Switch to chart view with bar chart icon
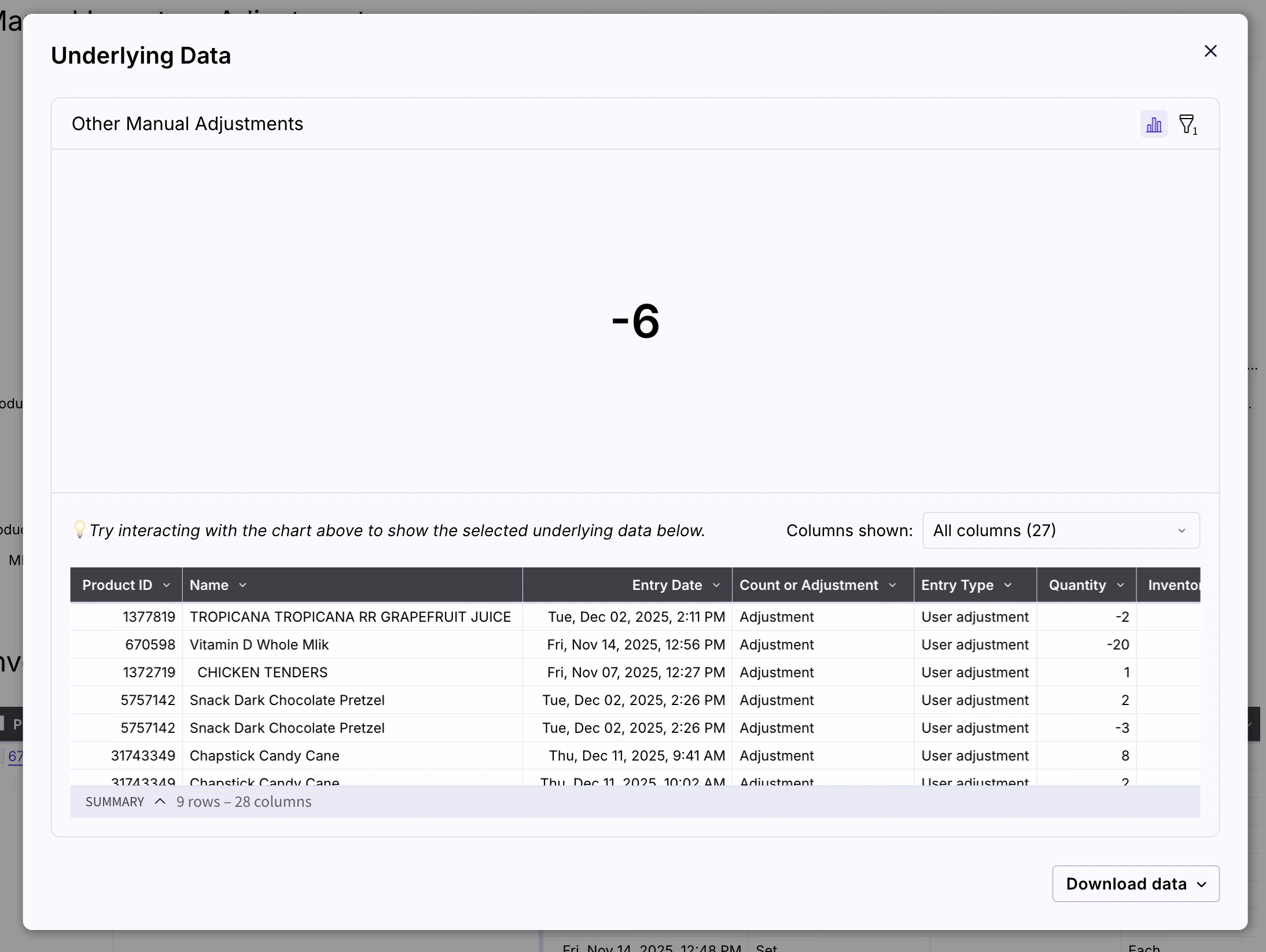The image size is (1266, 952). pyautogui.click(x=1153, y=124)
